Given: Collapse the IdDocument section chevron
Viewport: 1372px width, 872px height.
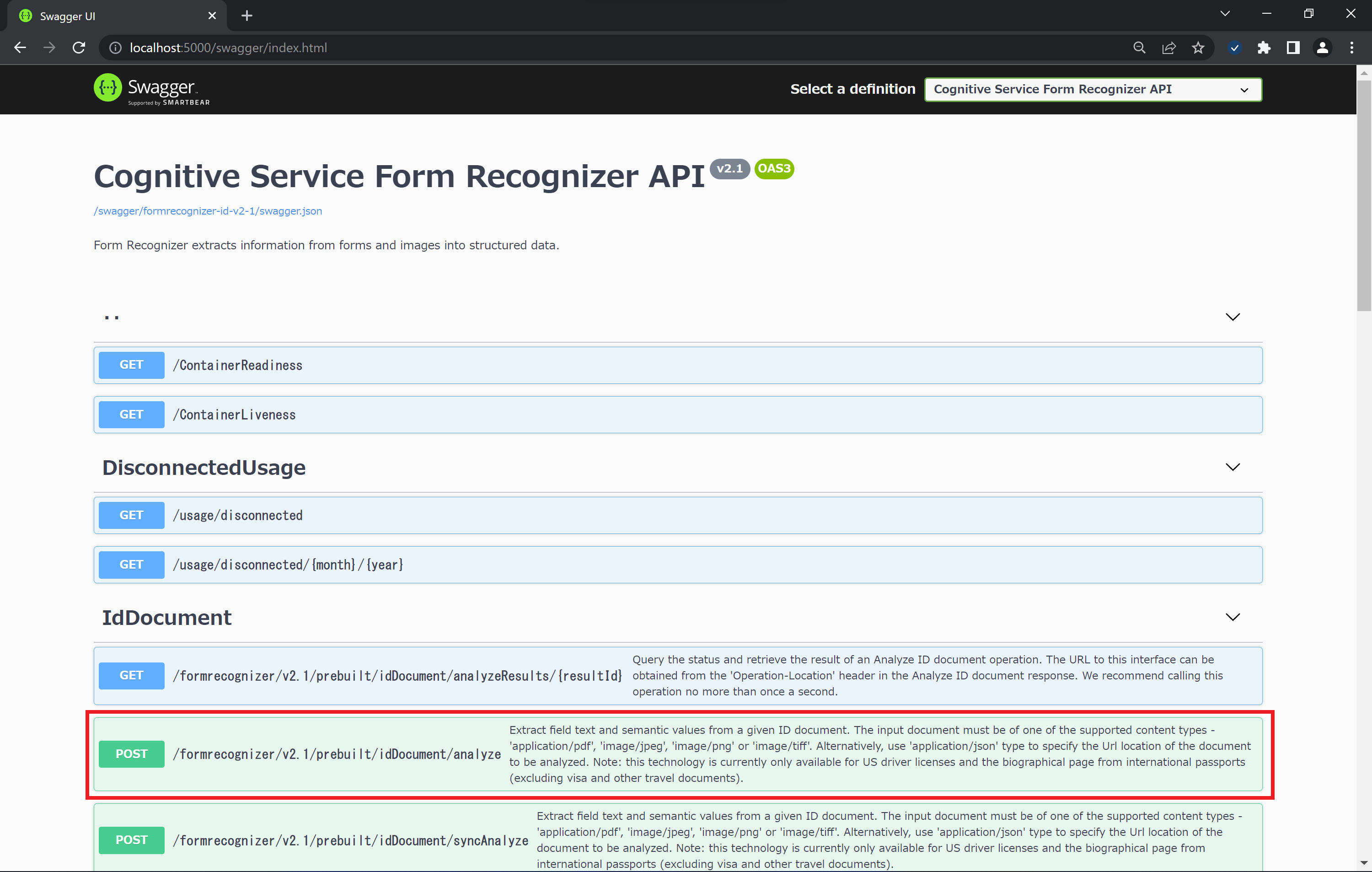Looking at the screenshot, I should click(1233, 617).
